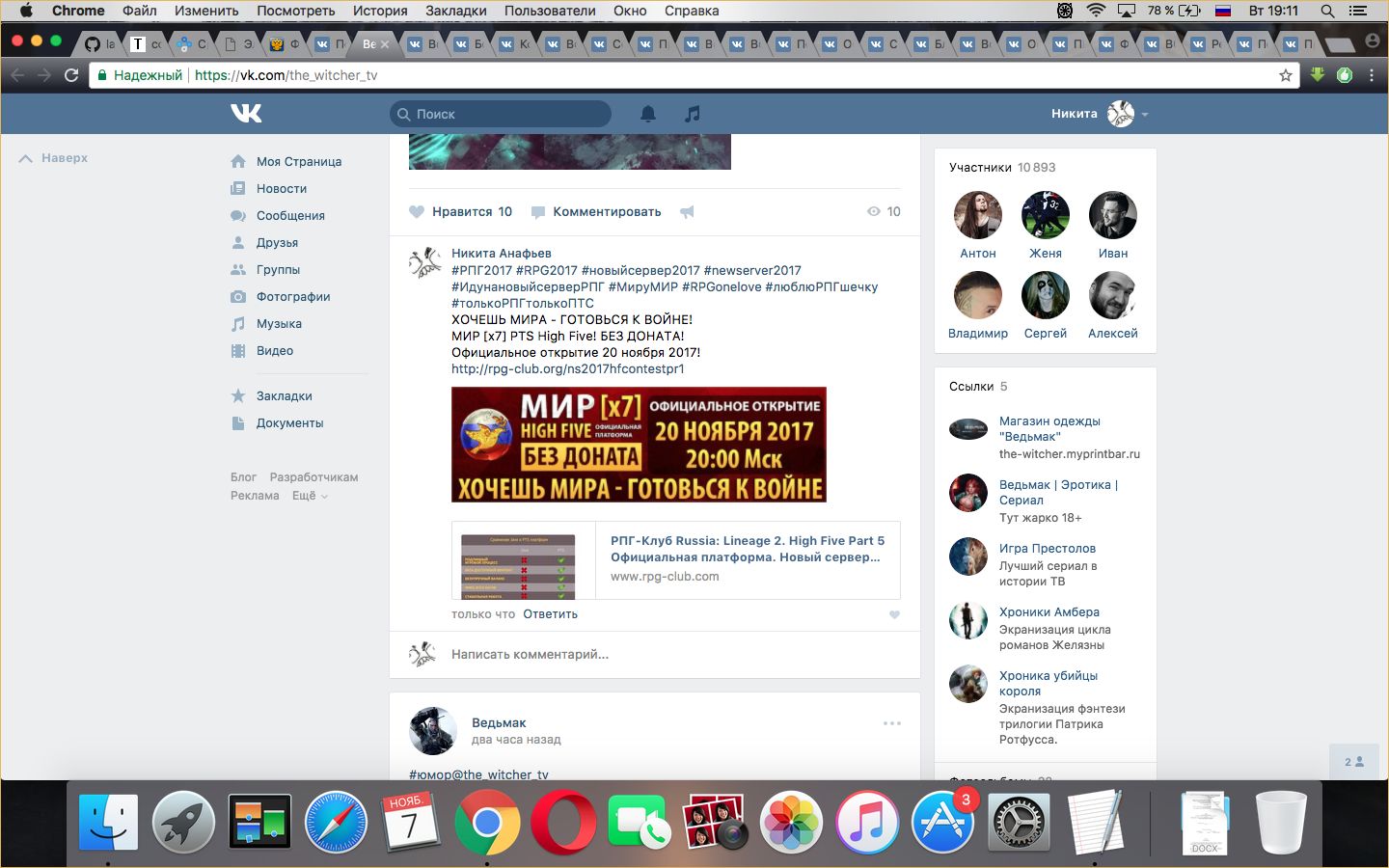
Task: Open participant Владимир's avatar
Action: click(978, 295)
